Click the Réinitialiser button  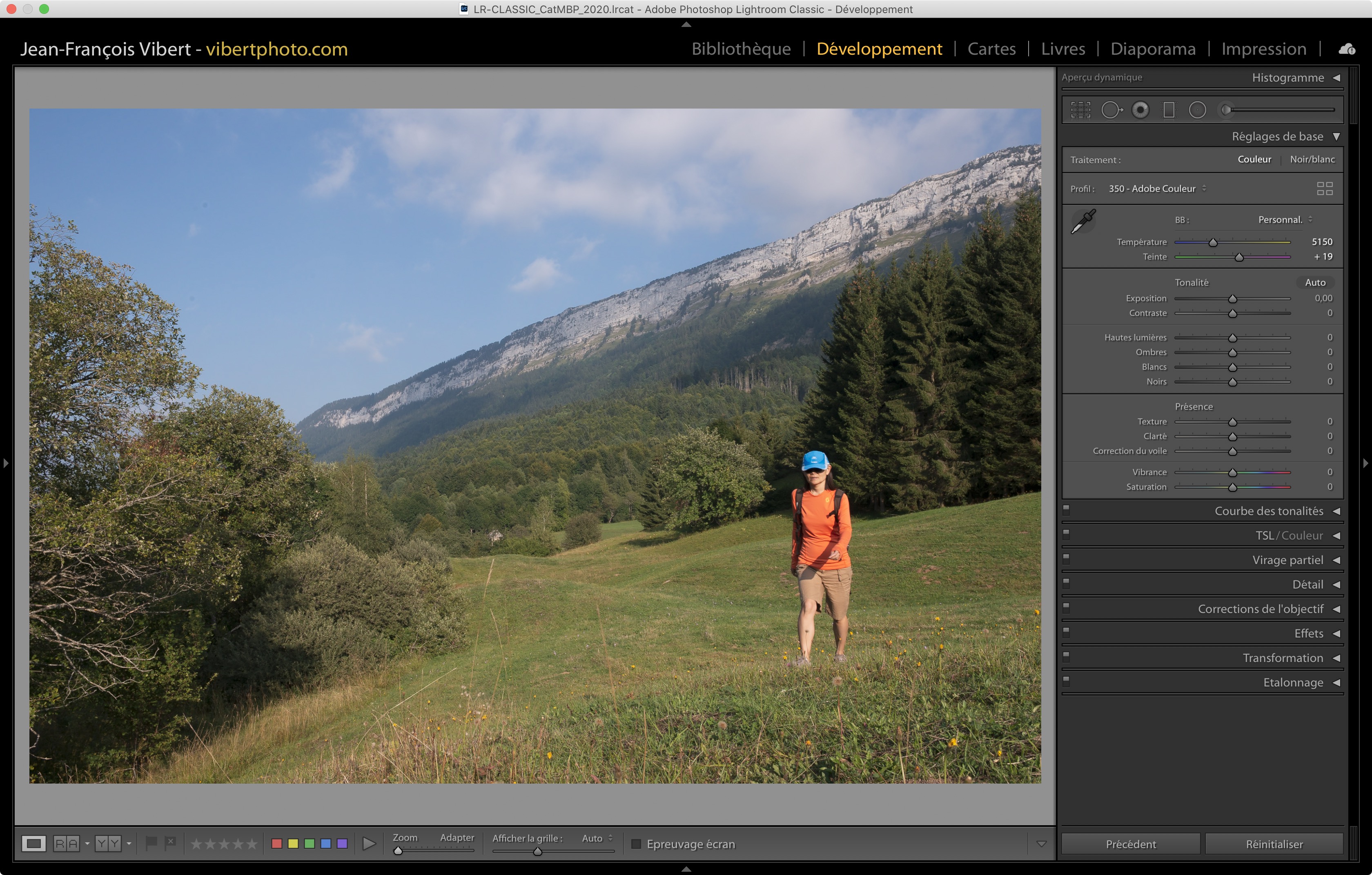(1274, 844)
